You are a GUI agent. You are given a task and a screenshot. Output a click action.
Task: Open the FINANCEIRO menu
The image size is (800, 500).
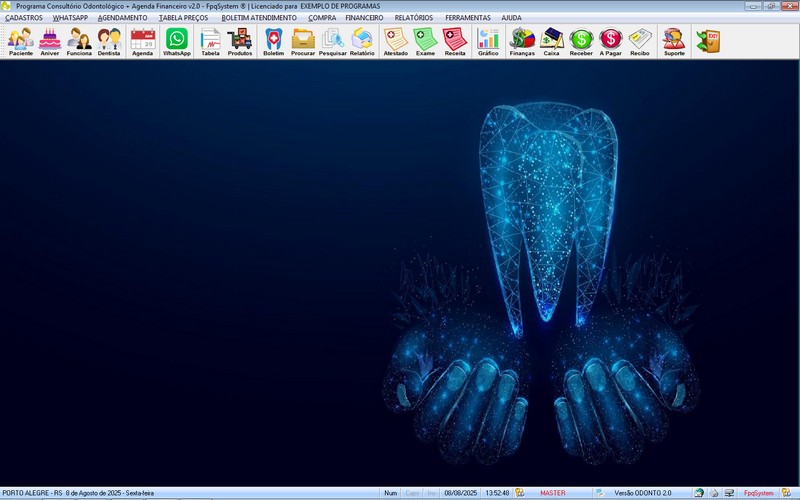(364, 18)
